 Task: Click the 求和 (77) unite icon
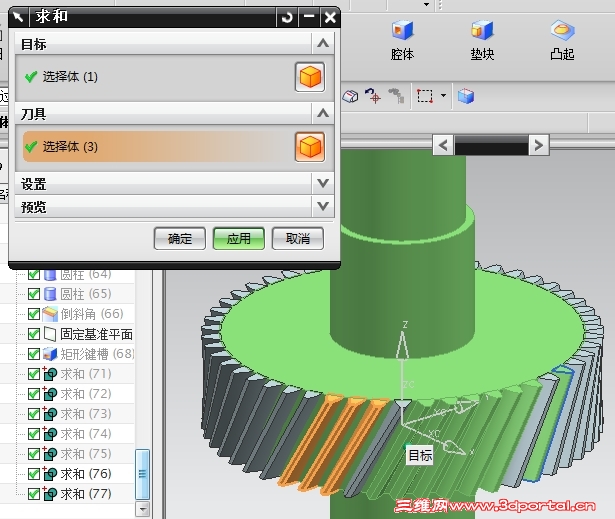pos(50,494)
